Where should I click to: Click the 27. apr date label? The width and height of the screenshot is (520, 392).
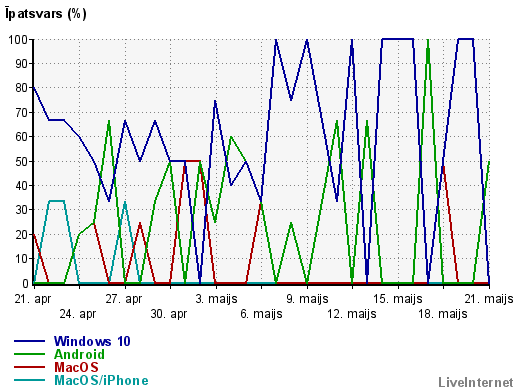point(124,299)
